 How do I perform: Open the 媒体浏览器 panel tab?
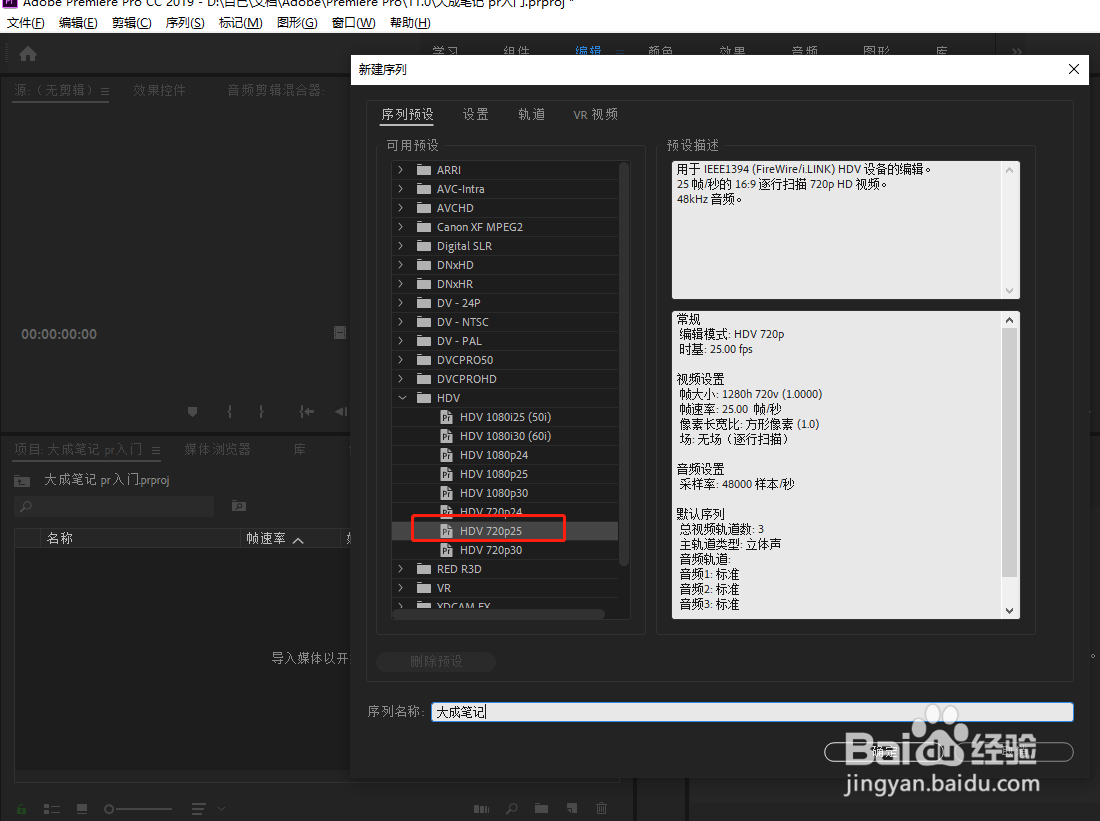coord(217,450)
